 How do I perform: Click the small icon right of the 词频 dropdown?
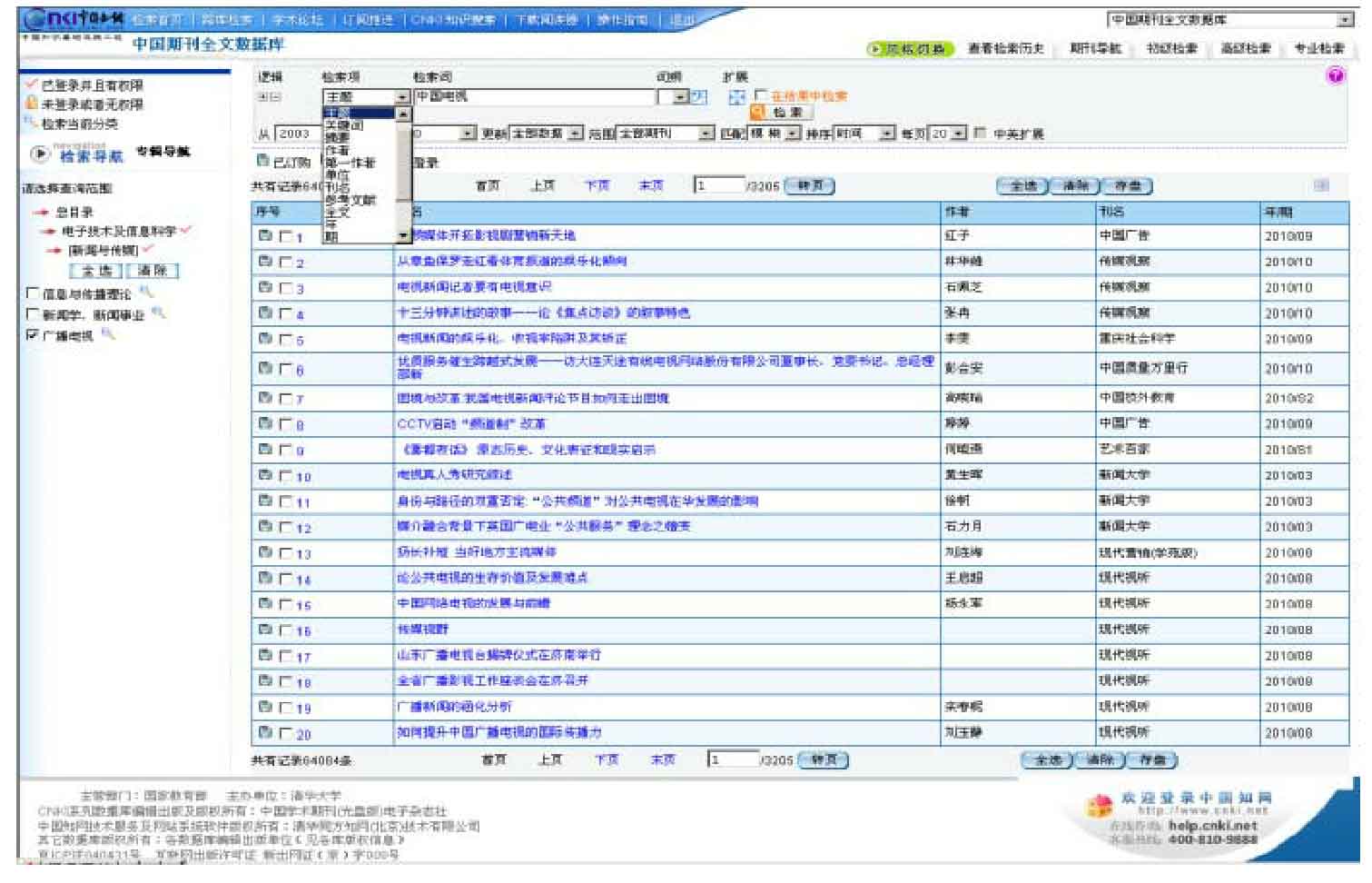(x=699, y=96)
